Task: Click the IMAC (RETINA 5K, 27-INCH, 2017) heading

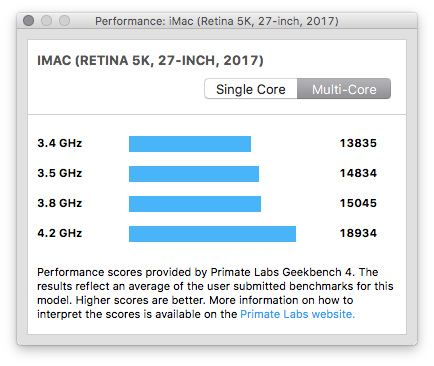Action: click(150, 61)
